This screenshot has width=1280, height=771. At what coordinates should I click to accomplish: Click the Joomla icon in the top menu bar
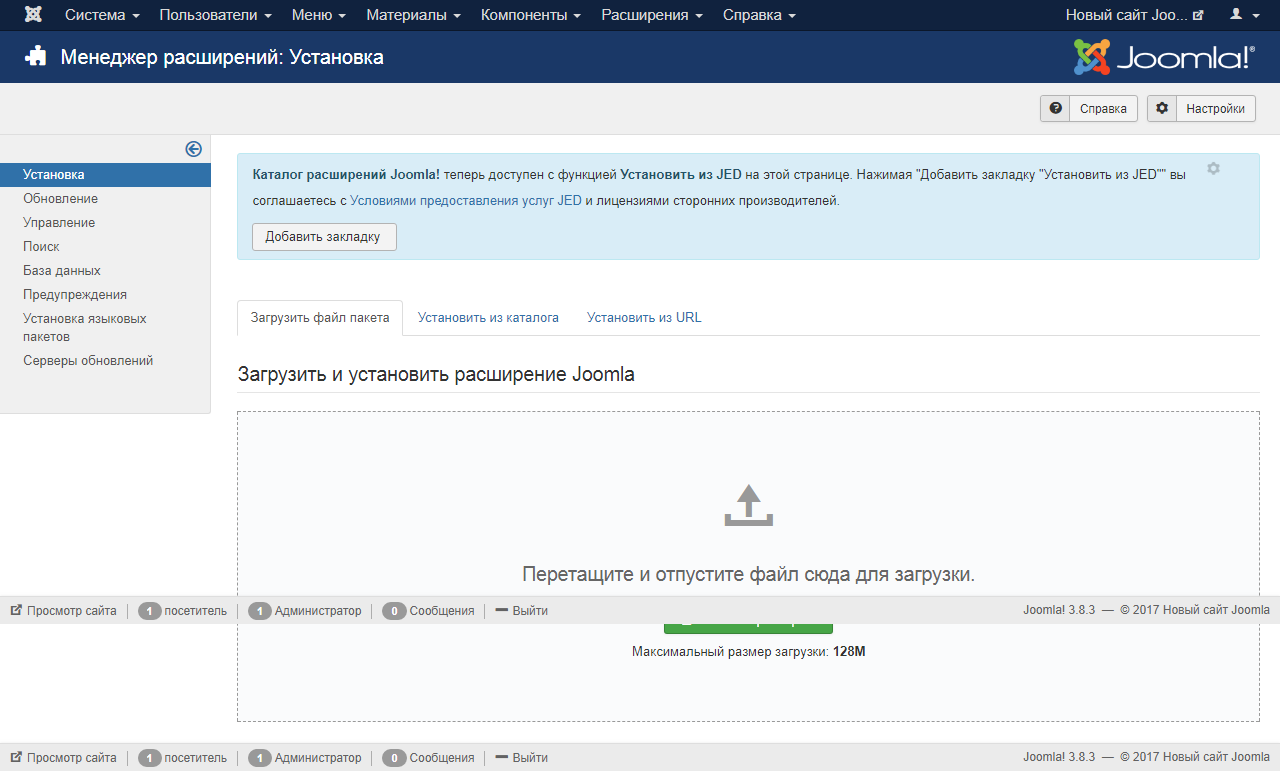[33, 15]
